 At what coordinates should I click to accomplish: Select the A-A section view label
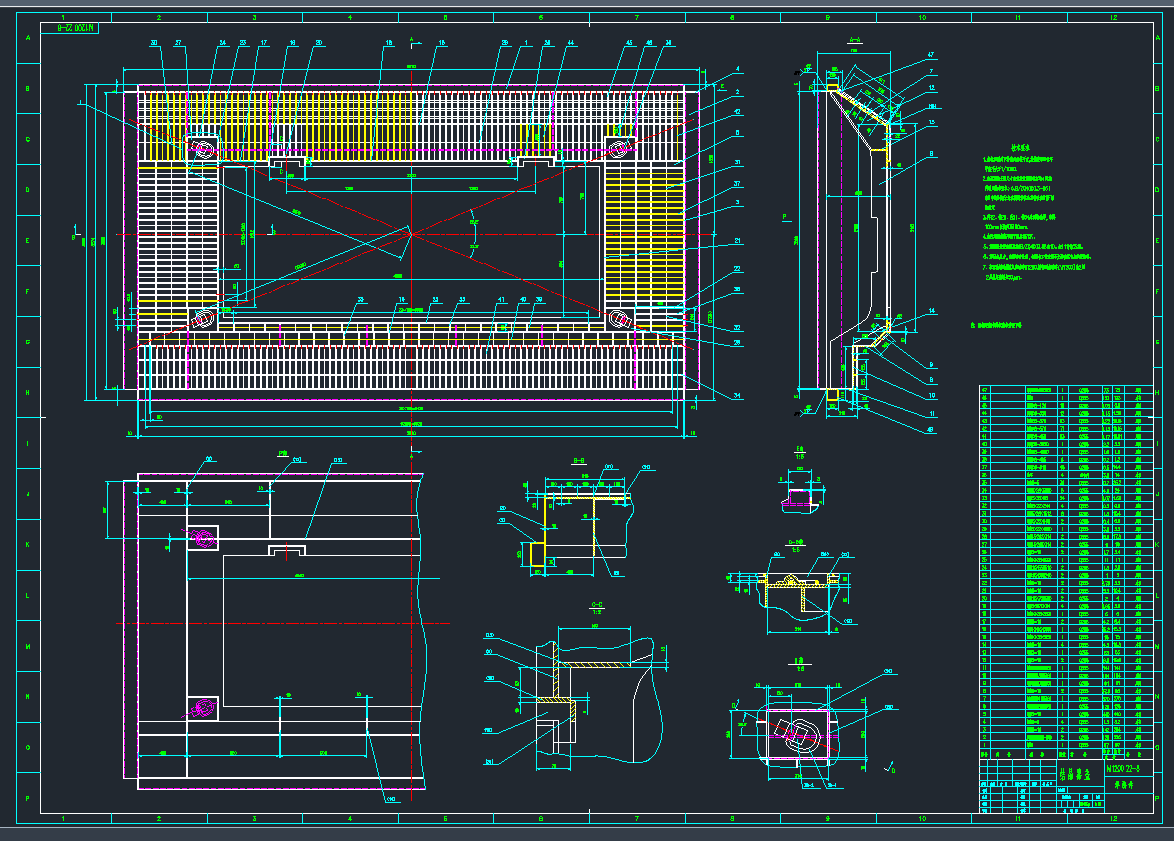point(854,40)
